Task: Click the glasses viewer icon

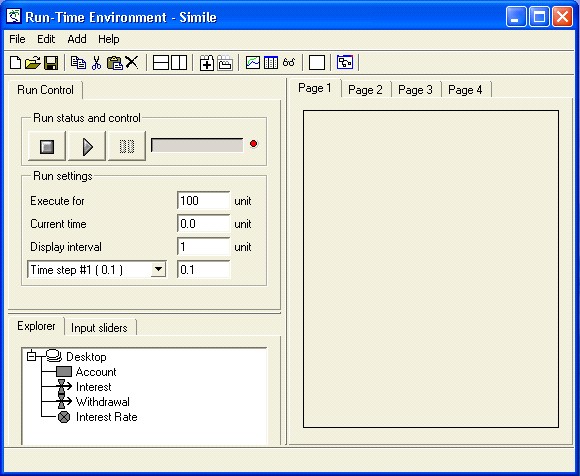Action: click(289, 62)
